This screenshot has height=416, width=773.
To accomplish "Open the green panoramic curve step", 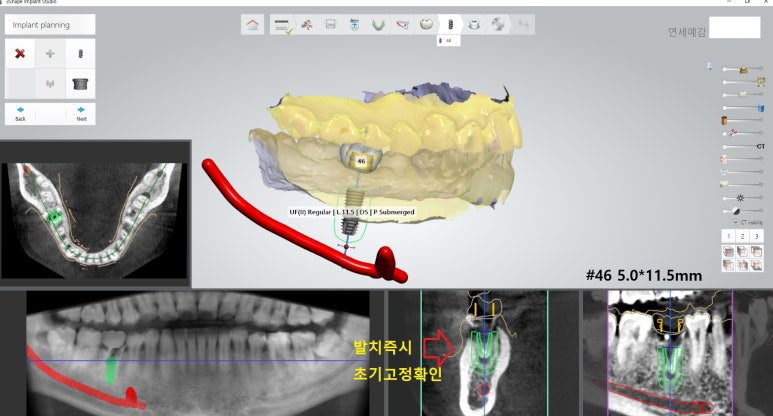I will tap(378, 25).
